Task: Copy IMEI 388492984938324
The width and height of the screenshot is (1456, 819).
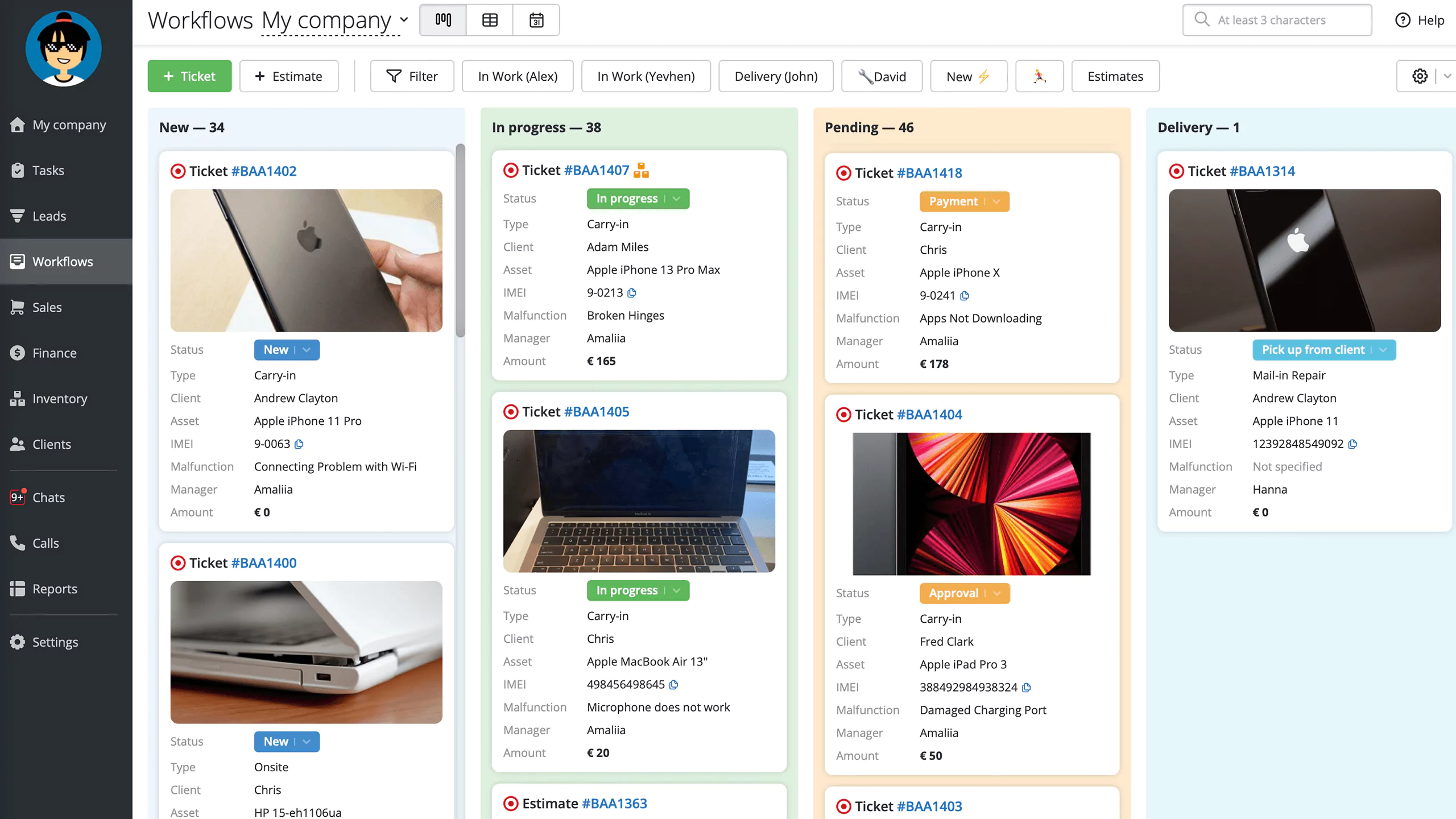Action: pyautogui.click(x=1026, y=688)
